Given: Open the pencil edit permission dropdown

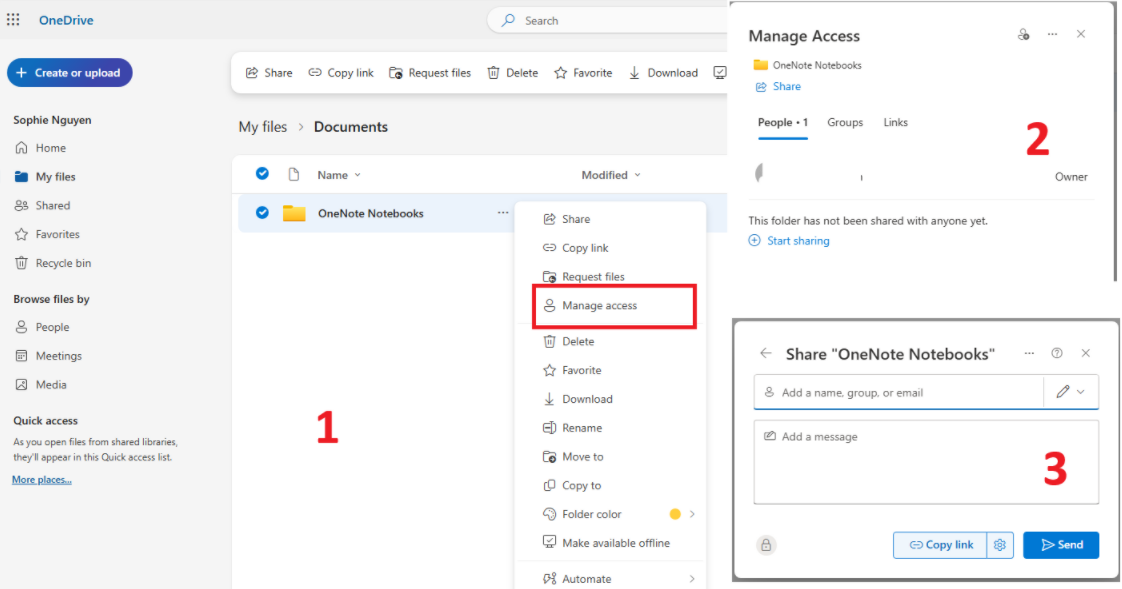Looking at the screenshot, I should click(x=1070, y=392).
